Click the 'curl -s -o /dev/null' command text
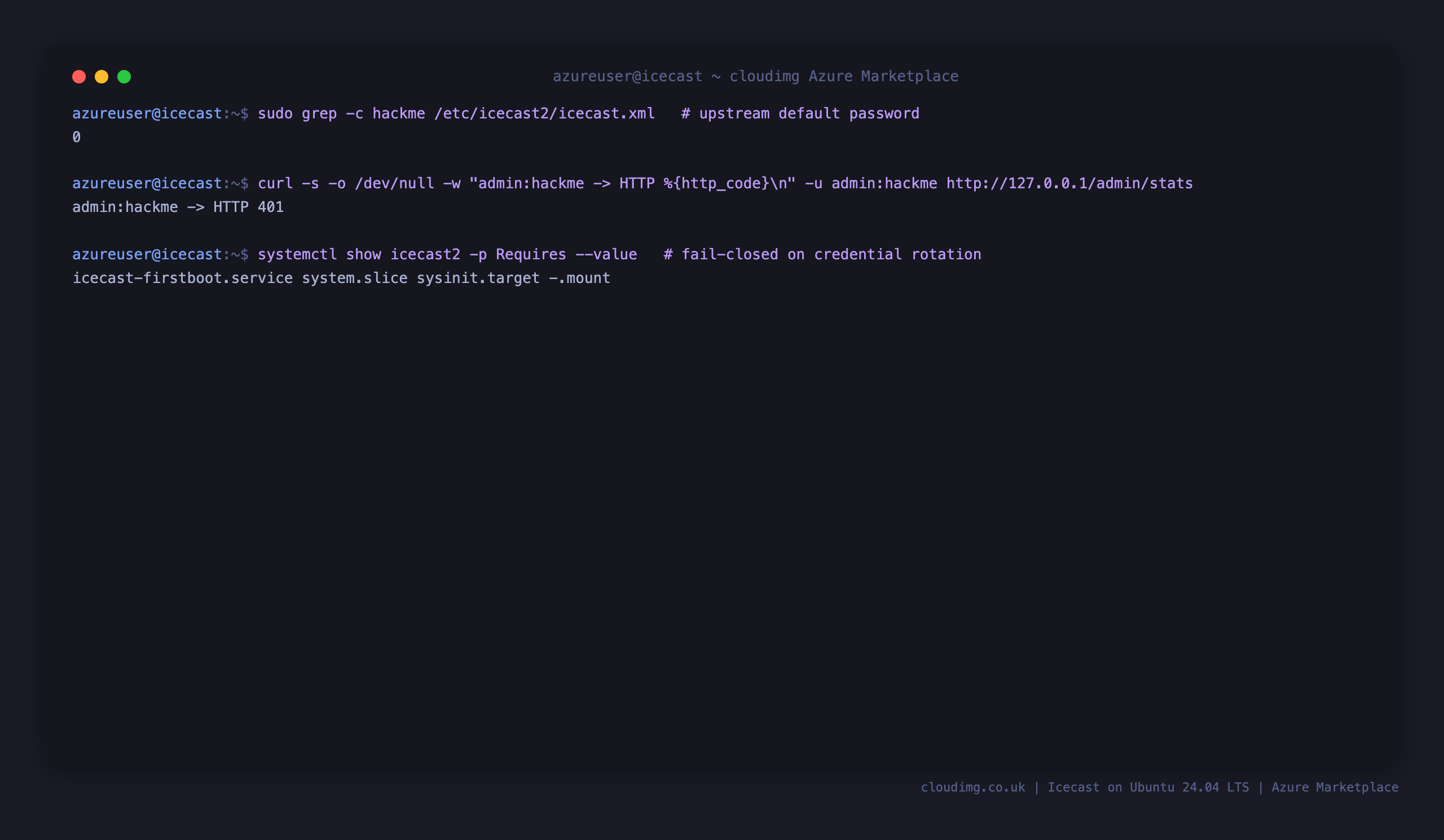1444x840 pixels. coord(346,183)
